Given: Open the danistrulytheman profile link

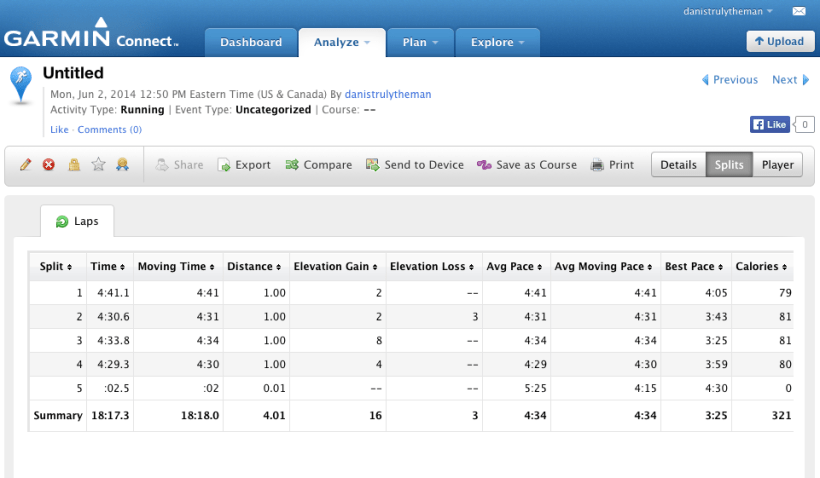Looking at the screenshot, I should click(388, 94).
